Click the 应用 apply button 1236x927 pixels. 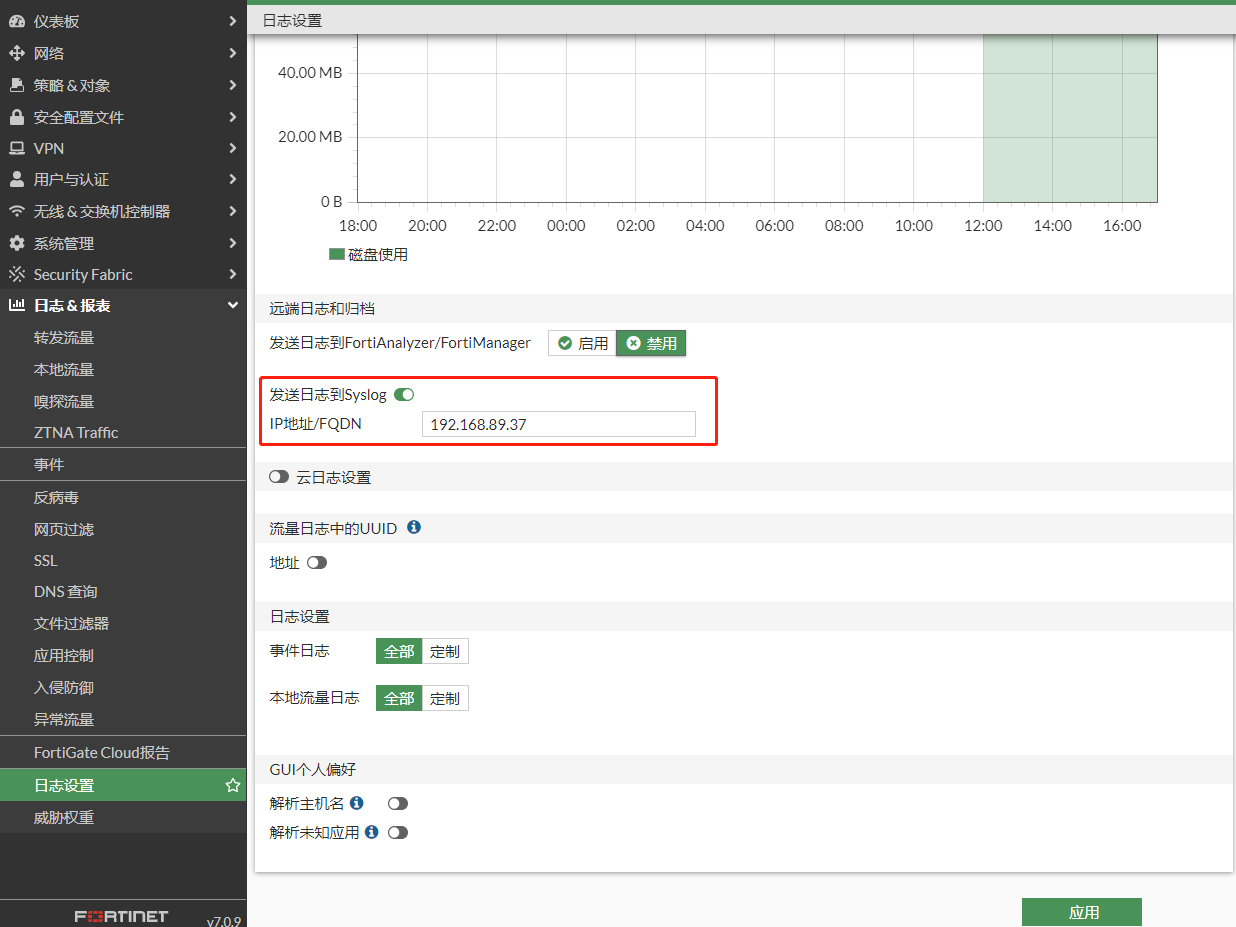click(x=1082, y=912)
